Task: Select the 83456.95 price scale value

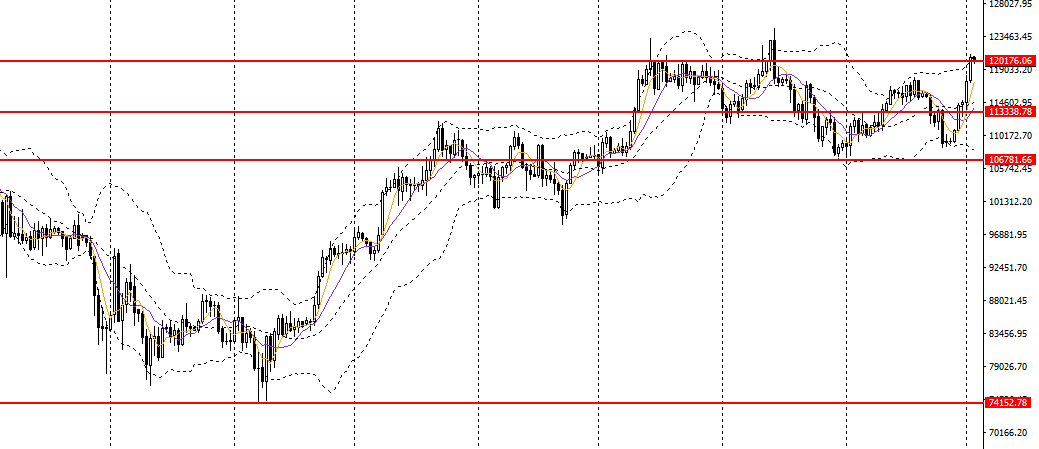Action: [1010, 334]
